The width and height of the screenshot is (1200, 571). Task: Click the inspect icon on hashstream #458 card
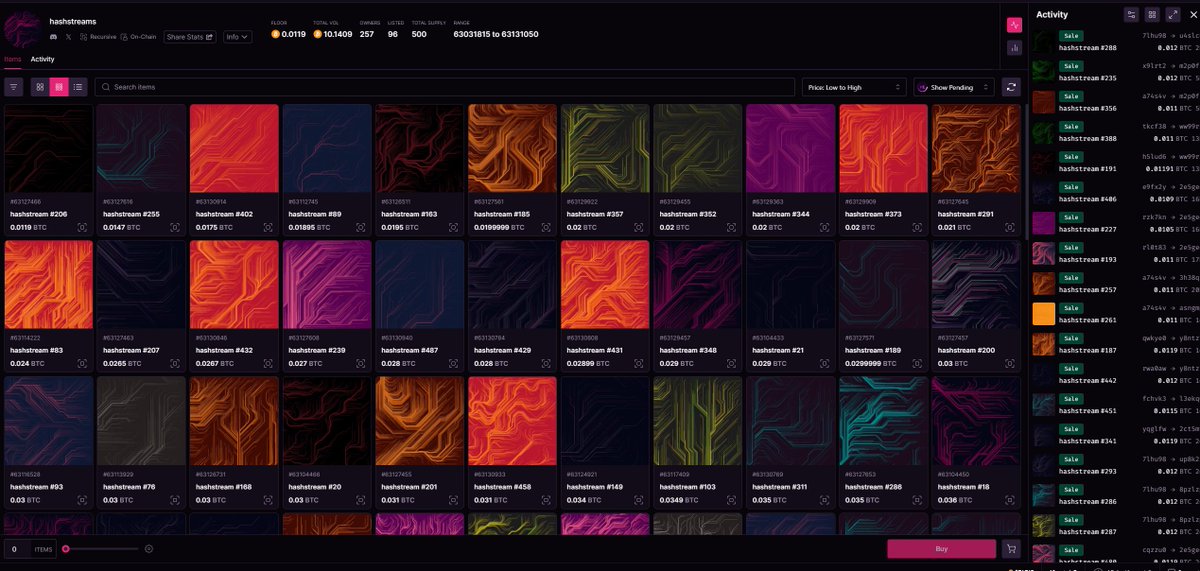coord(546,499)
